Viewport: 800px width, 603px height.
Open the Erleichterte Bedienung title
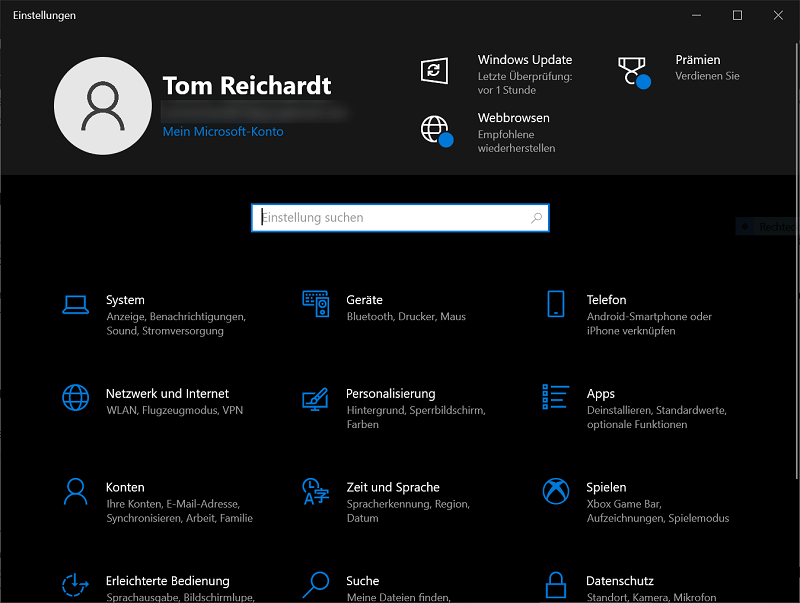click(167, 581)
